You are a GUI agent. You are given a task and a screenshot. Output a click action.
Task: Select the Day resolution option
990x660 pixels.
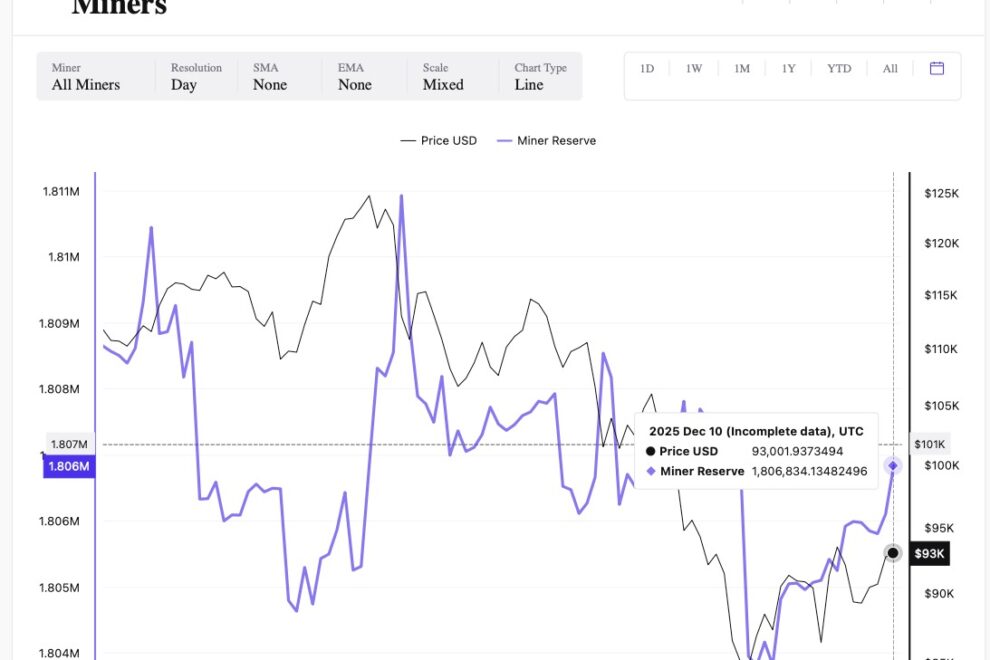[x=185, y=85]
